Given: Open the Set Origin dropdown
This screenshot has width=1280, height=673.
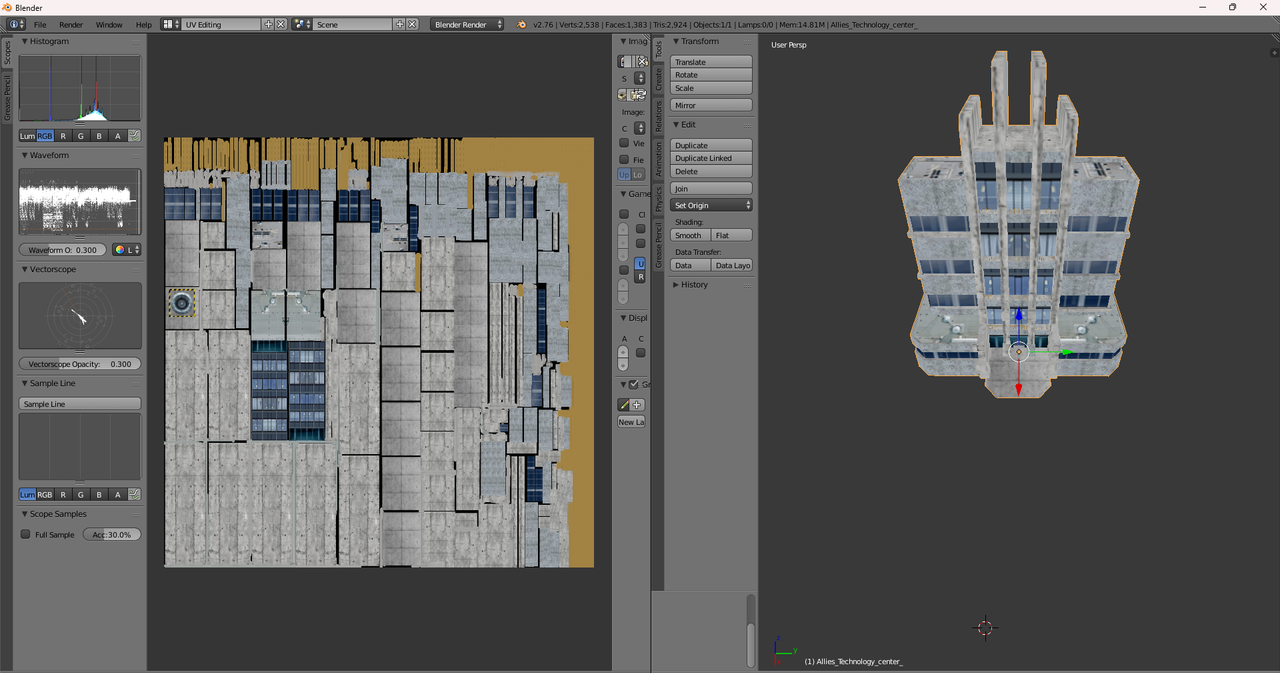Looking at the screenshot, I should 711,205.
